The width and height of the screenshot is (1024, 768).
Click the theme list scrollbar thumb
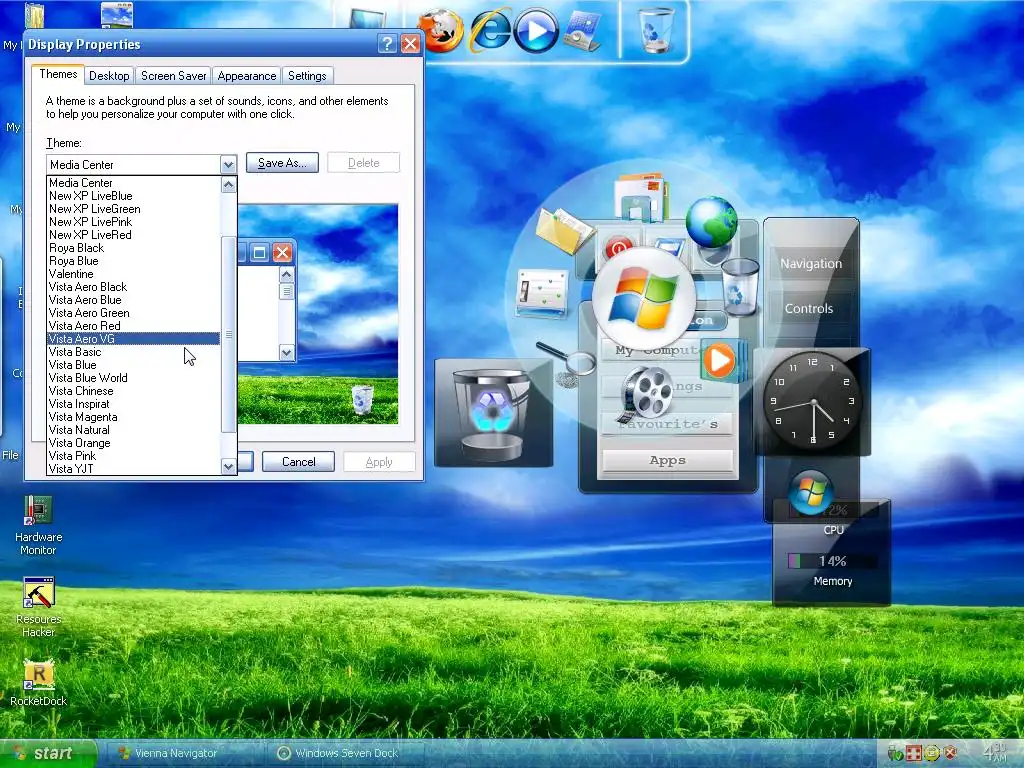tap(229, 334)
